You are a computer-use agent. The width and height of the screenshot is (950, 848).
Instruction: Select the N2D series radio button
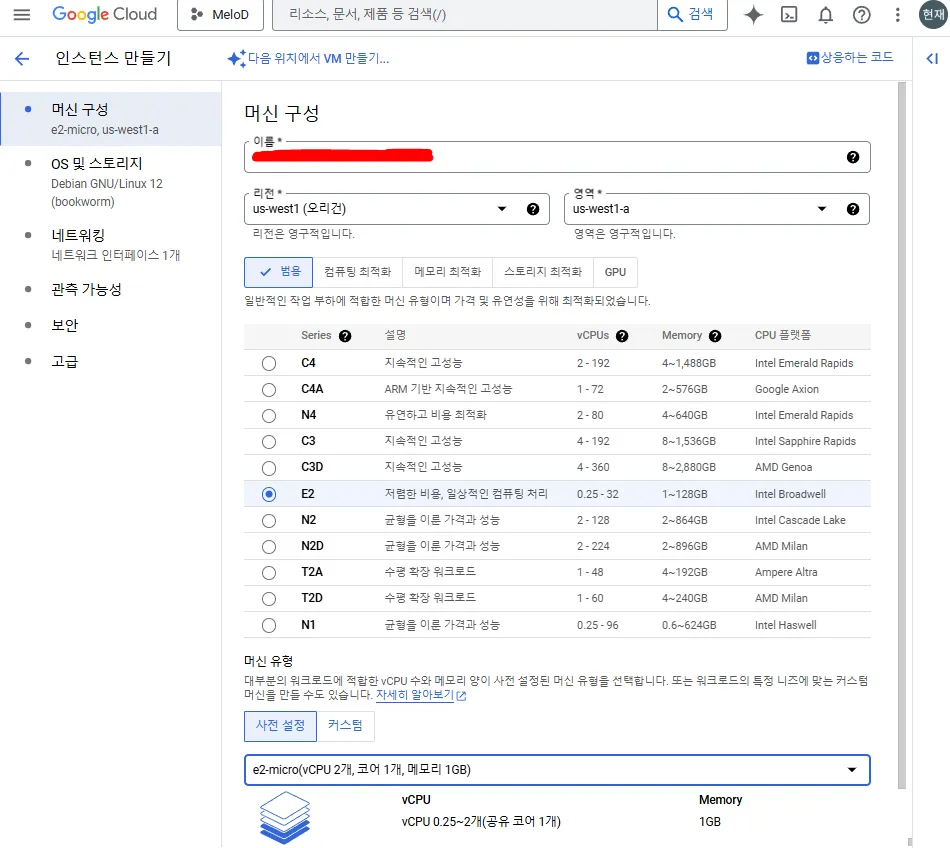coord(269,546)
